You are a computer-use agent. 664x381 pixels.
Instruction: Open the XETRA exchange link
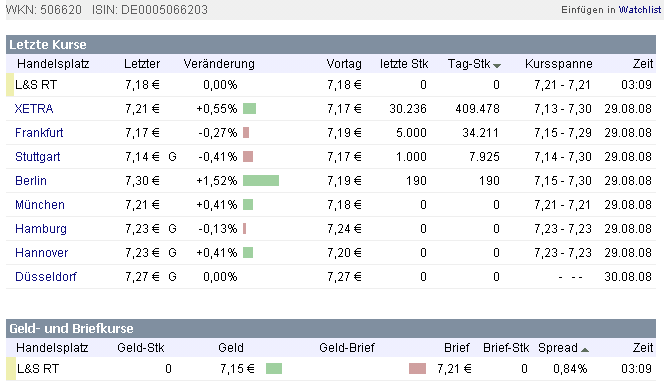click(x=34, y=109)
